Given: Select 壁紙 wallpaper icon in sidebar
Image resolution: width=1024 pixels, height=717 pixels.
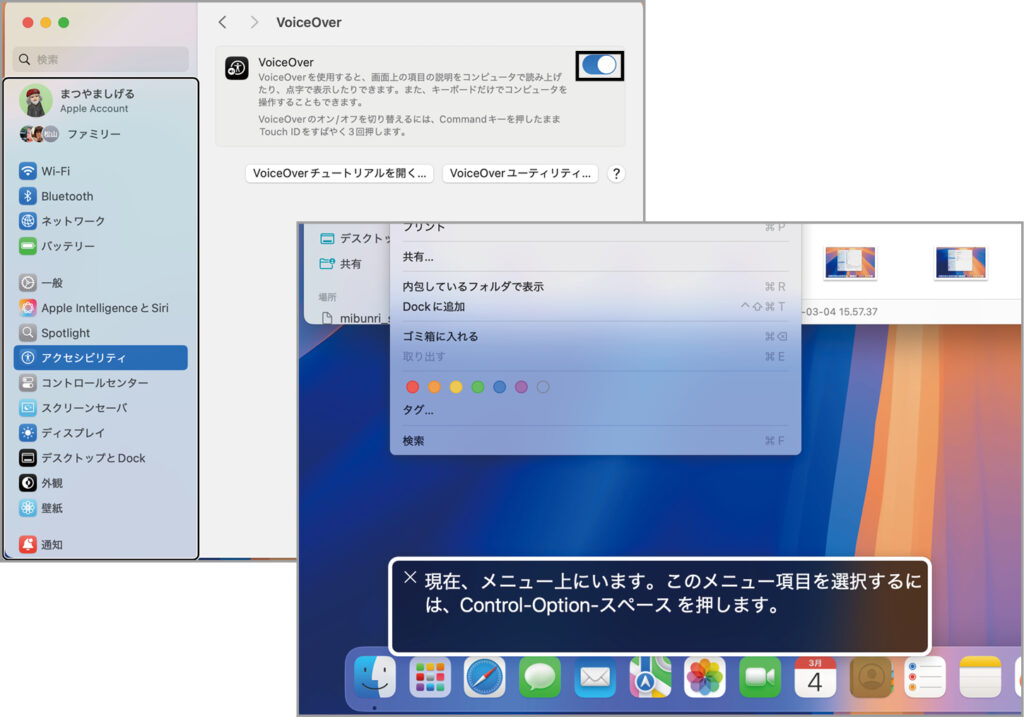Looking at the screenshot, I should pos(27,508).
